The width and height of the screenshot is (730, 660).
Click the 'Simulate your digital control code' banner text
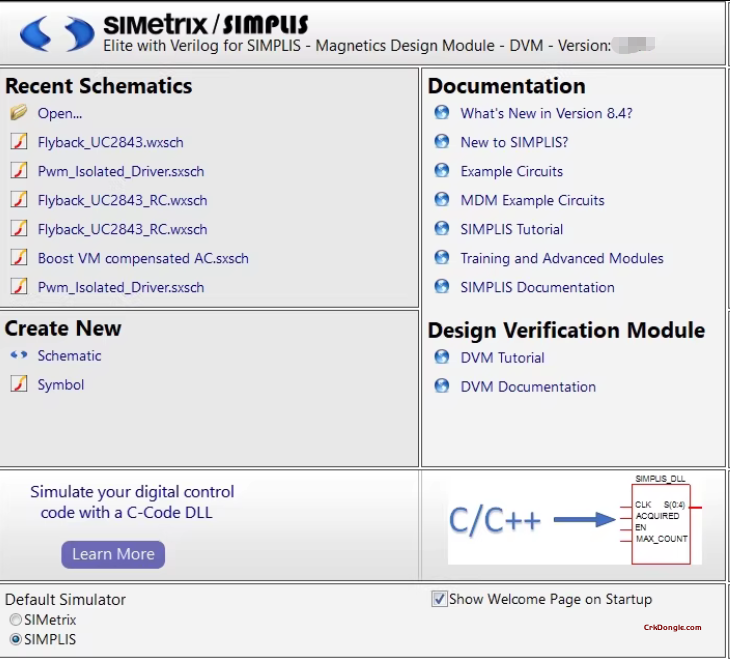[132, 502]
